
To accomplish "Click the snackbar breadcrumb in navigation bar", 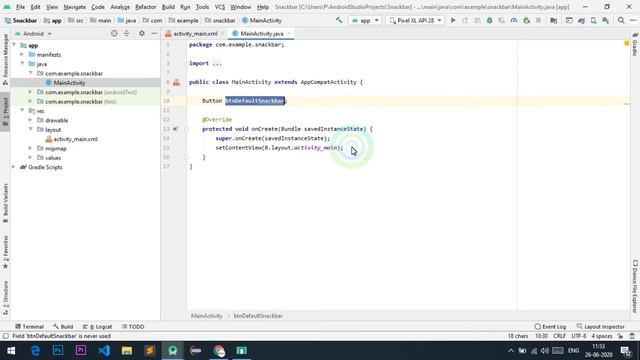I will pos(220,20).
